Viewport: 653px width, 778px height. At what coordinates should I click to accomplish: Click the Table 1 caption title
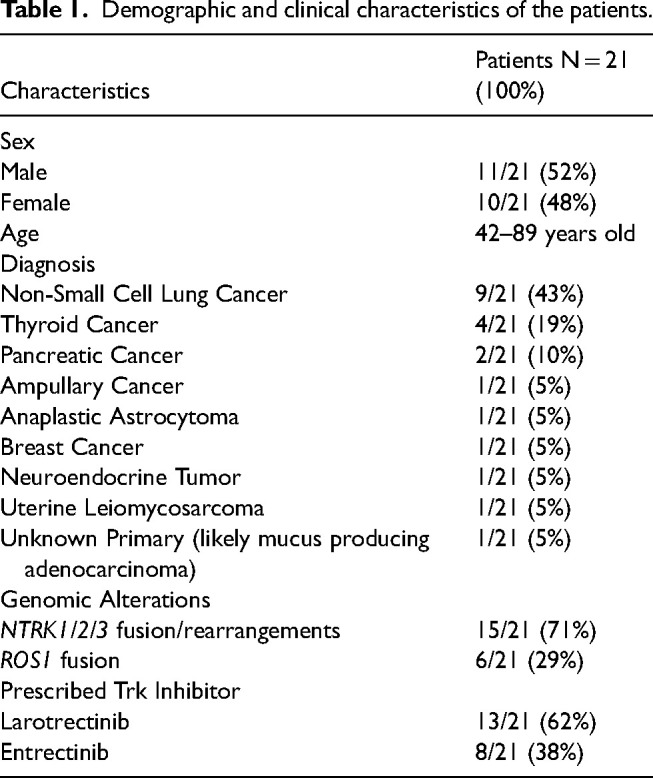(x=325, y=13)
